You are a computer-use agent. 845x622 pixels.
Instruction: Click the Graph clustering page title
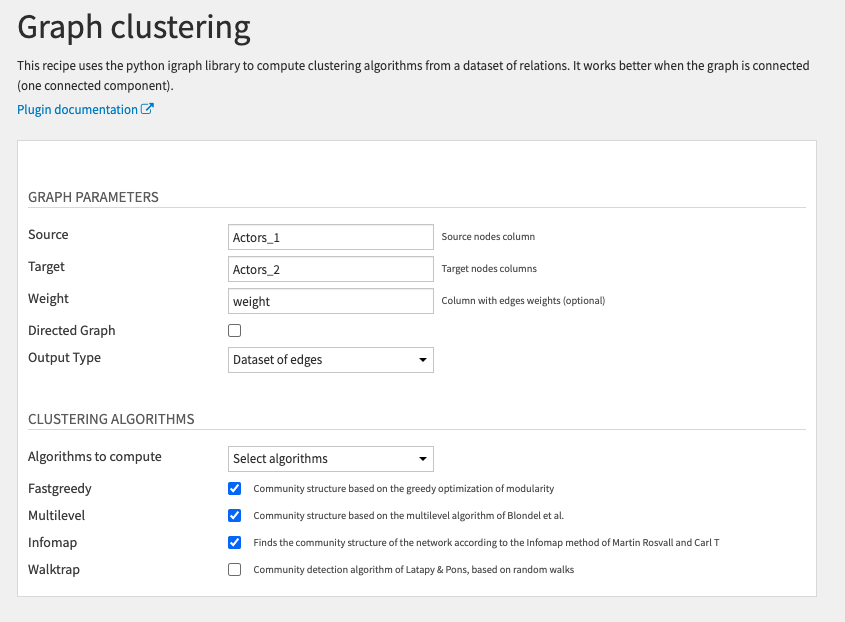[x=134, y=27]
